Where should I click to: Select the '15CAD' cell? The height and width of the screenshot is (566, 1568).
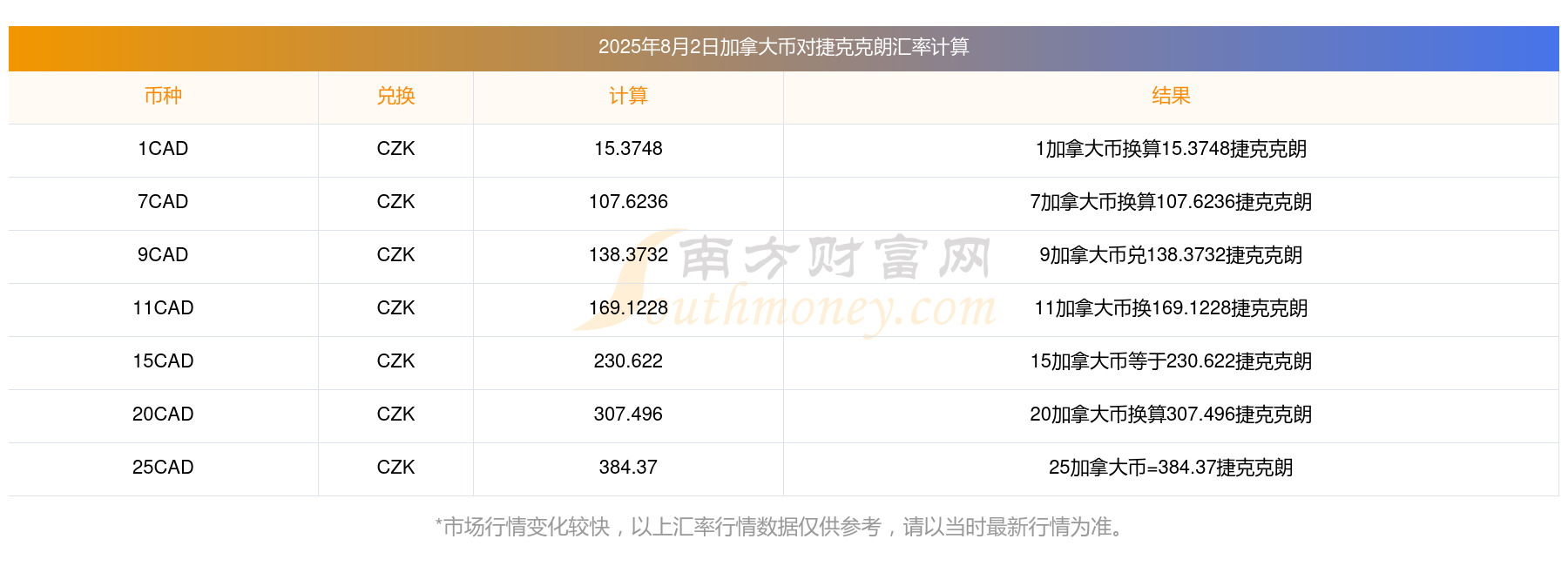(163, 361)
